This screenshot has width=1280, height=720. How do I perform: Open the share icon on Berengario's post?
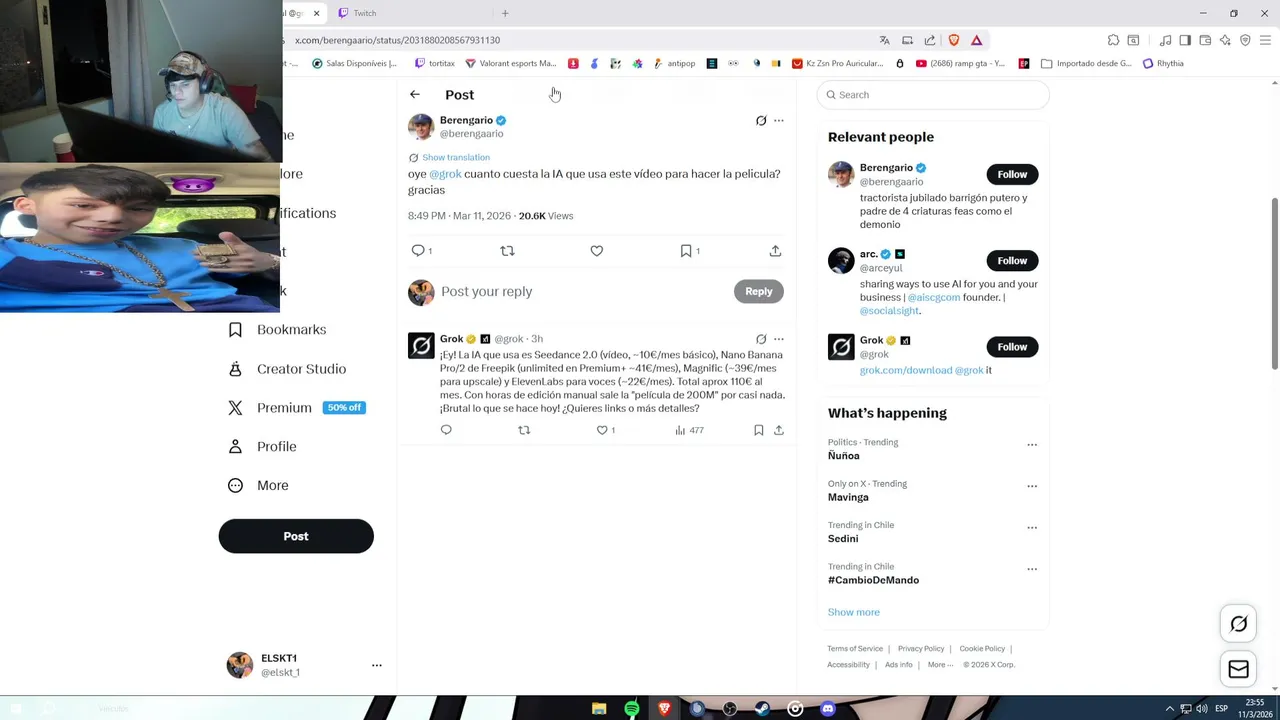click(775, 251)
